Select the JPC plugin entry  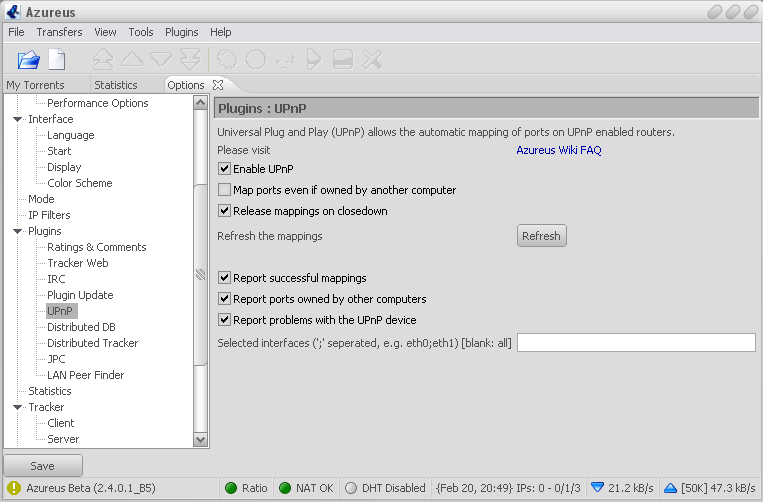56,359
